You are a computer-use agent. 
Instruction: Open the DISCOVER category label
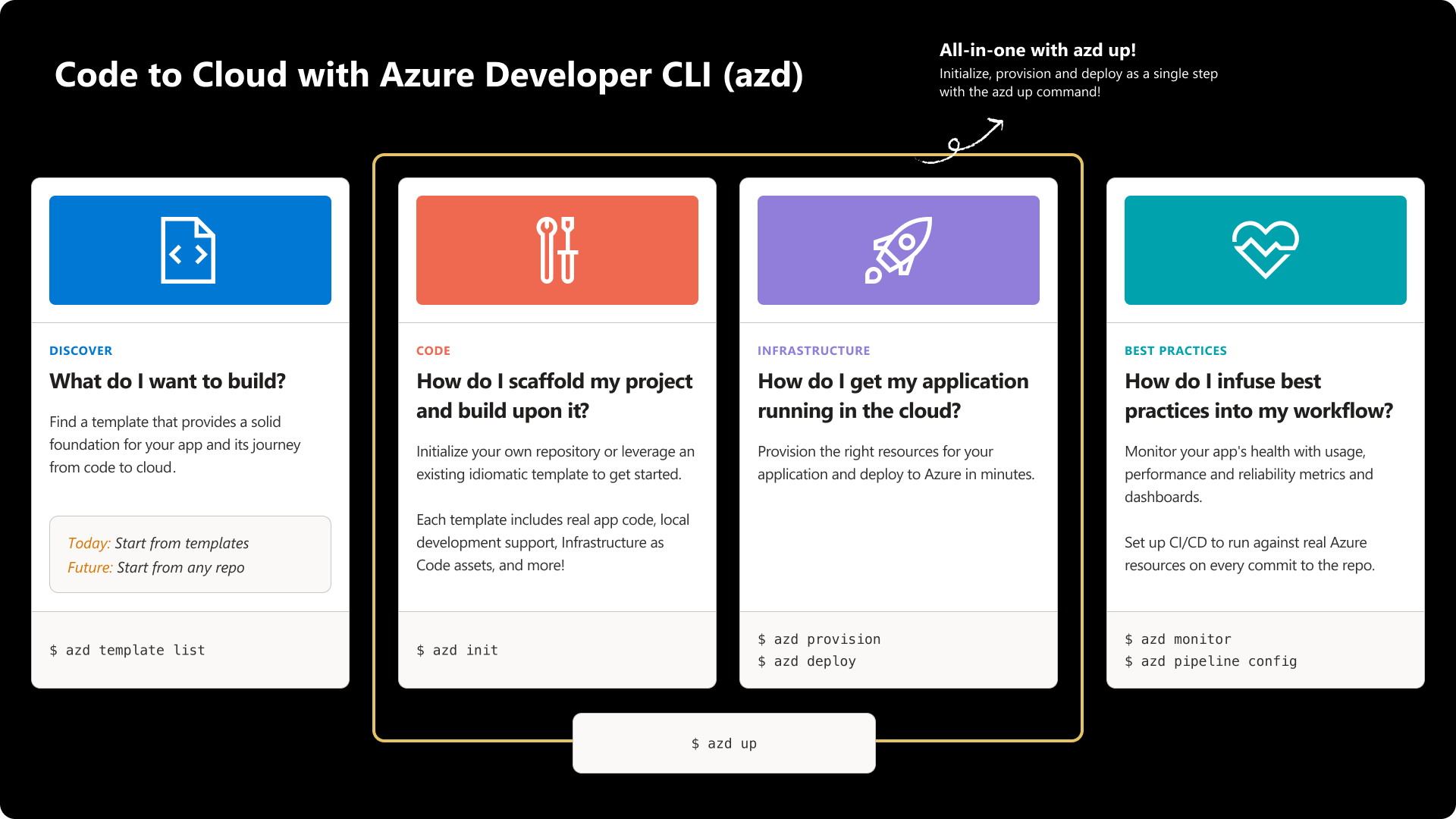(x=80, y=350)
